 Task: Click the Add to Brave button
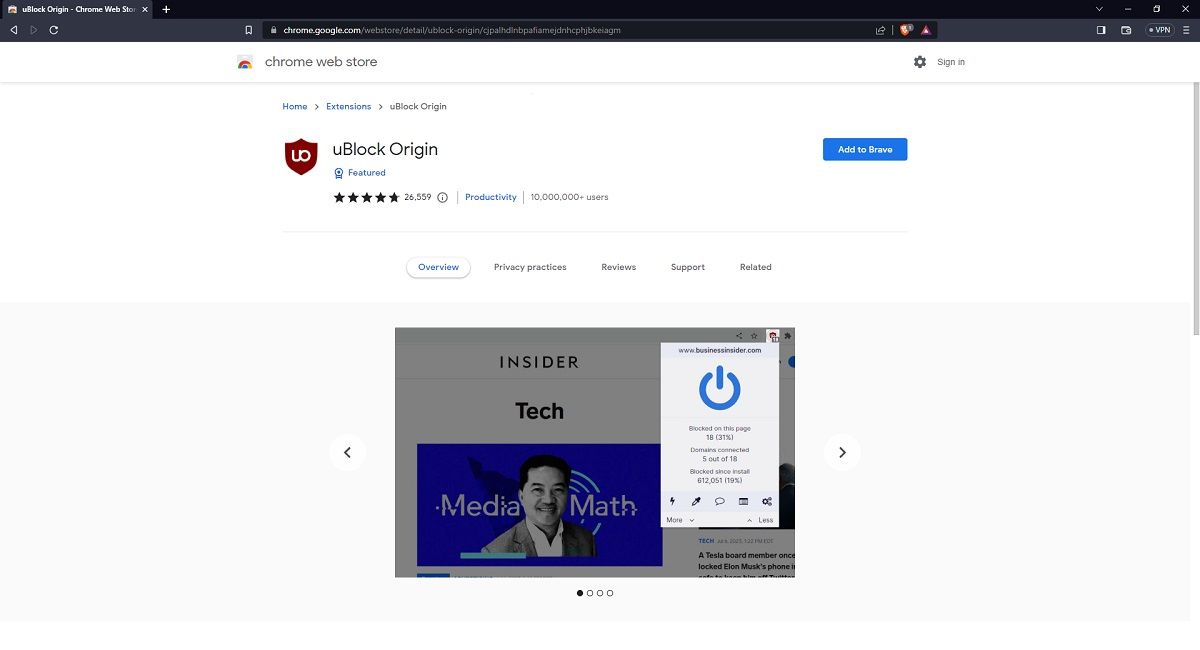(865, 149)
